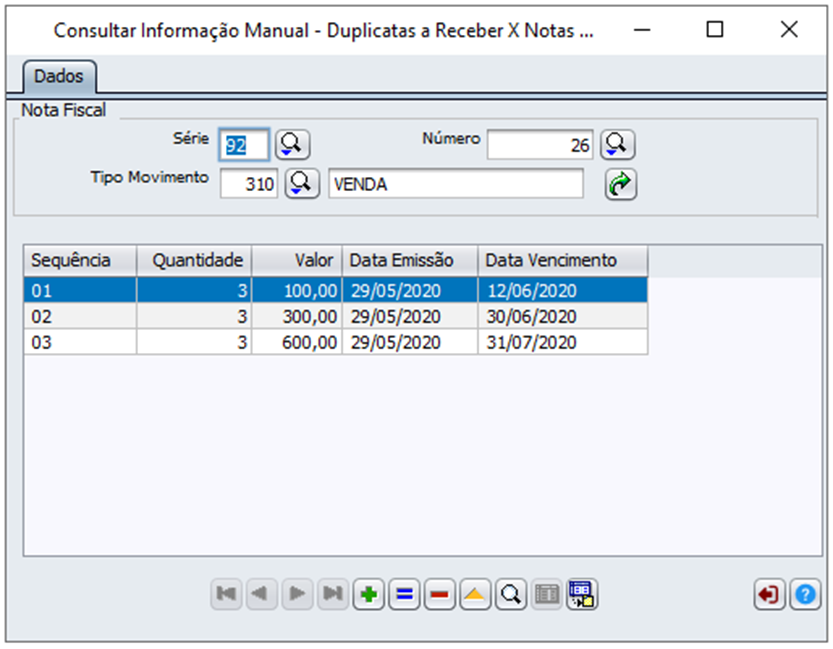The image size is (833, 649).
Task: Maximize the Consultar Informação Manual window
Action: coord(715,29)
